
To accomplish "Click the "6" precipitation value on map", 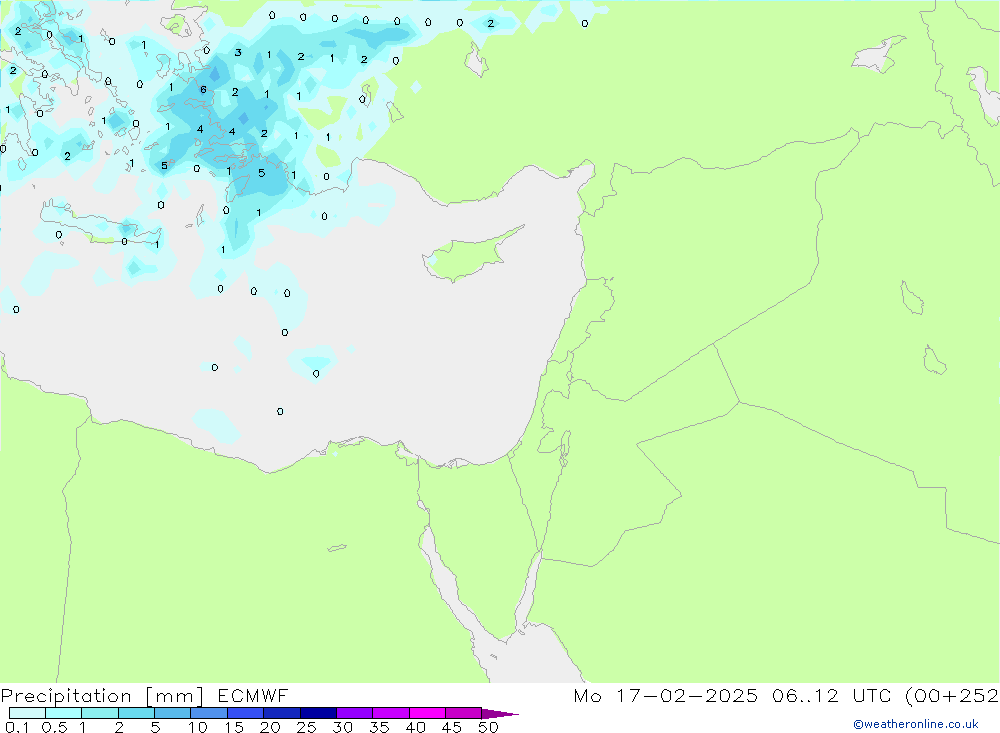I will tap(203, 89).
